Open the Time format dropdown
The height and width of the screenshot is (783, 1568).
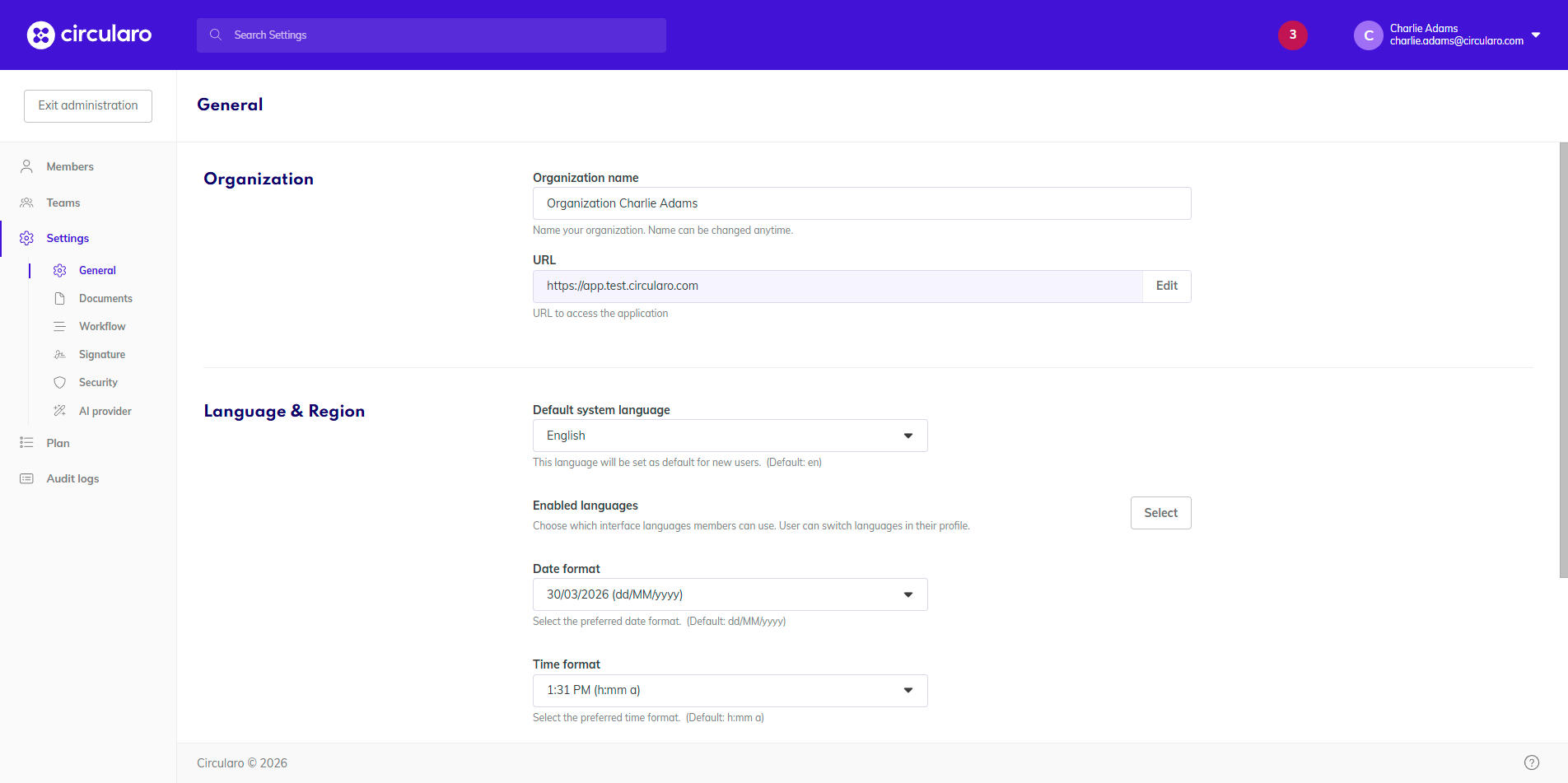[730, 691]
